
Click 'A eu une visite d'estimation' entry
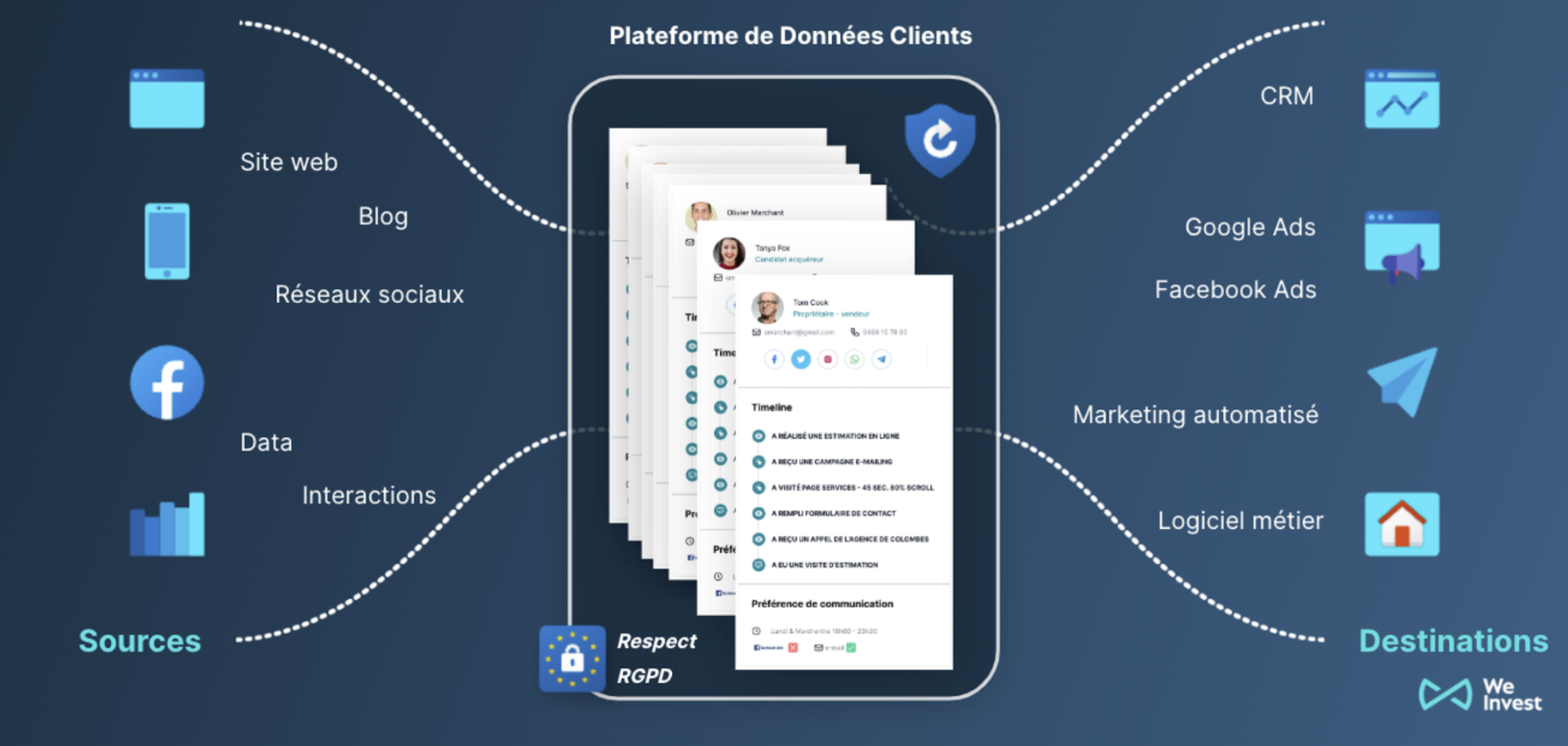(x=824, y=565)
